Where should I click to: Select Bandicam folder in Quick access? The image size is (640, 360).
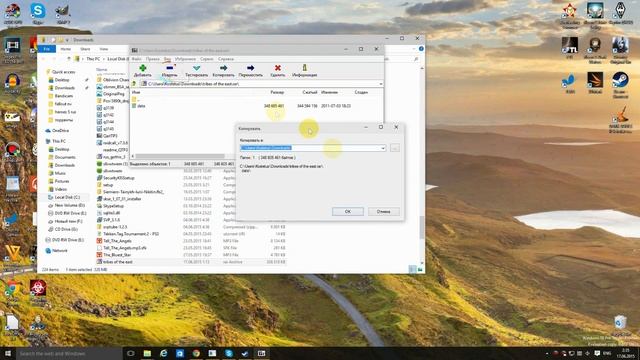64,96
